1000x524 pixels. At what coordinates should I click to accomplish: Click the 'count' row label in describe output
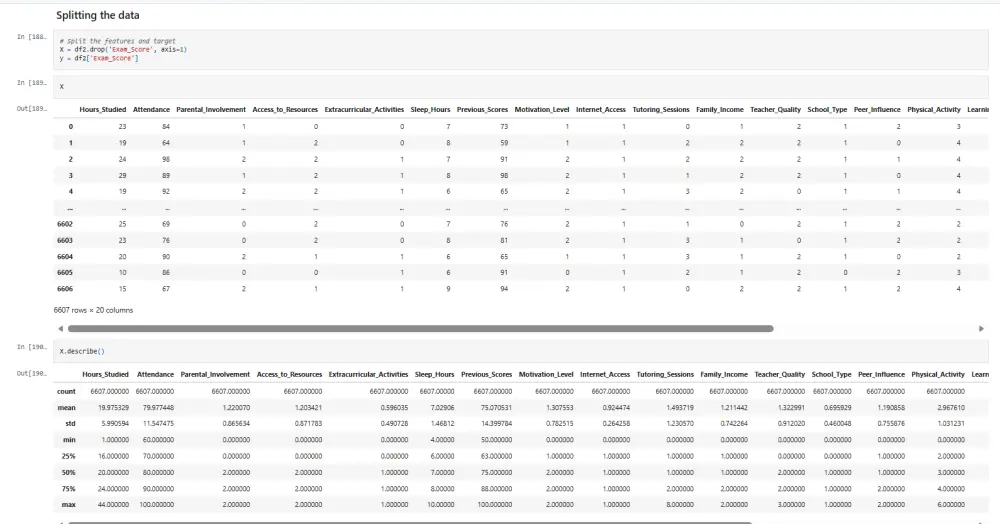[66, 391]
